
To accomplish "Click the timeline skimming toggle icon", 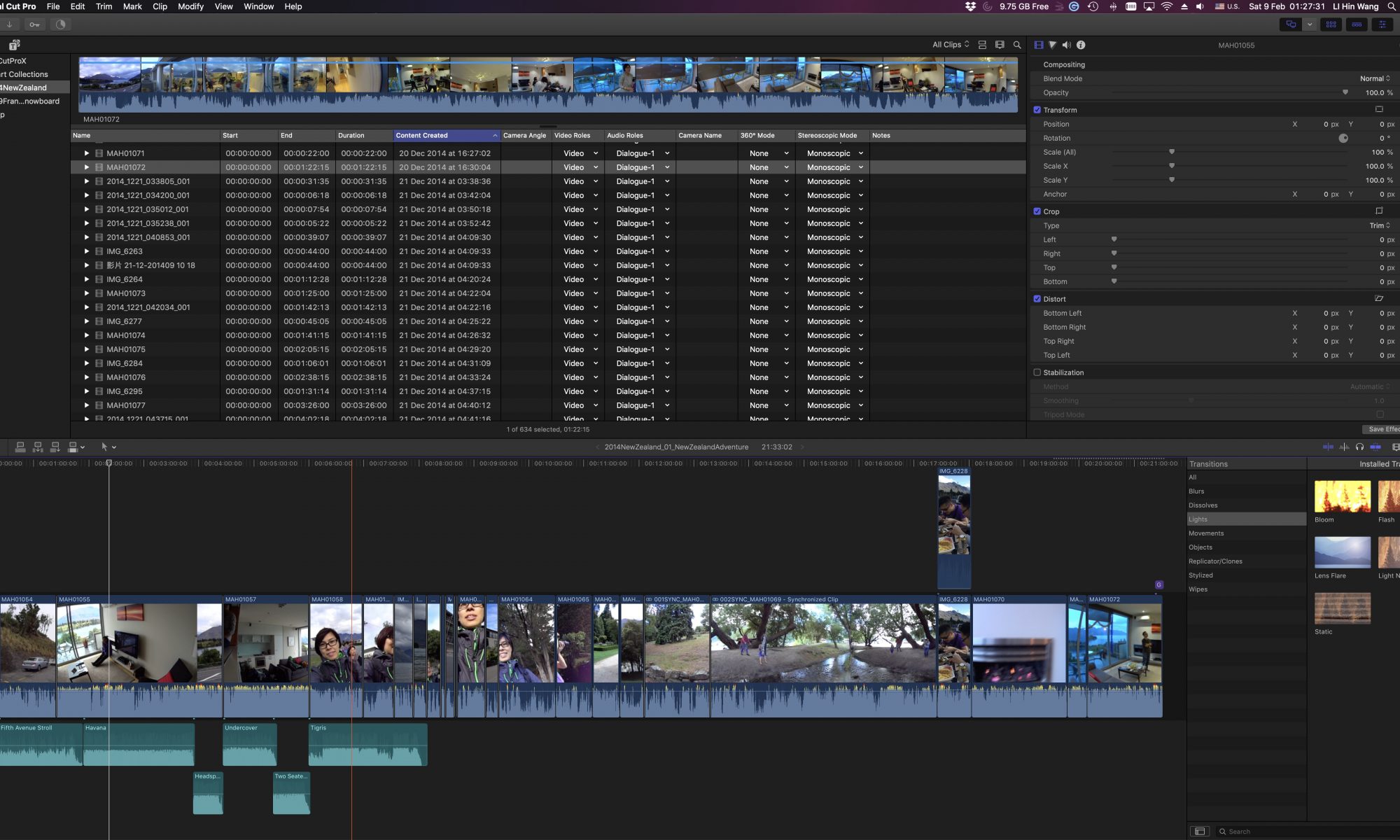I will point(1328,447).
